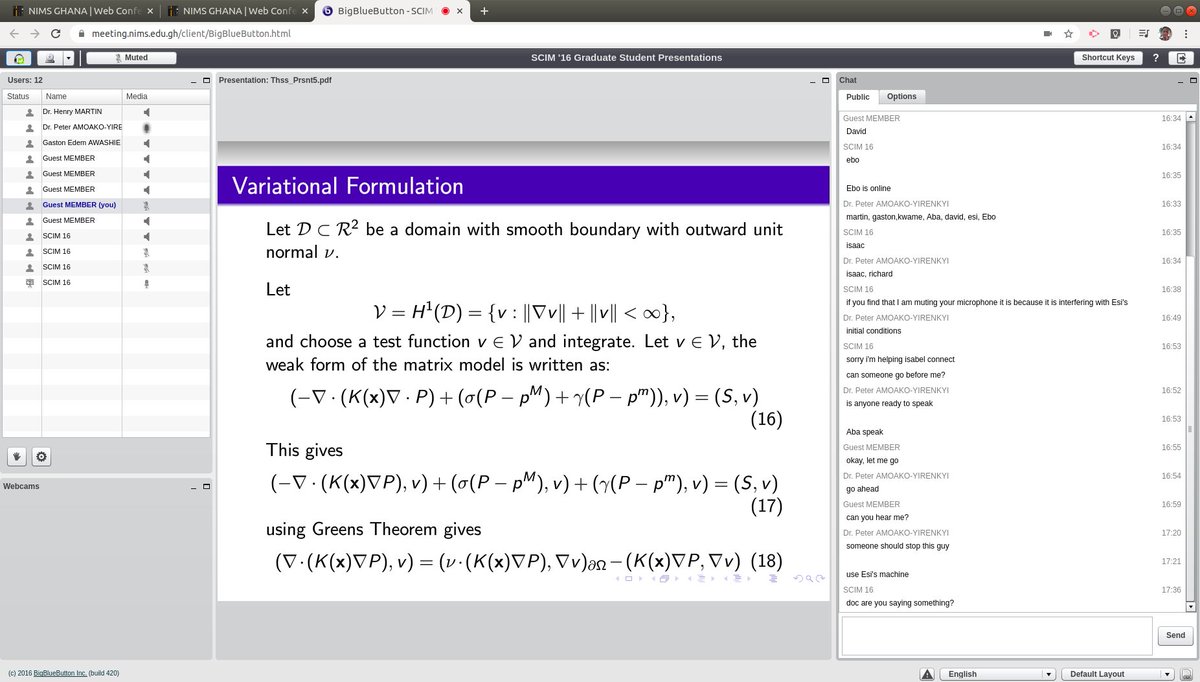
Task: Click speaker icon for Gaston Edem AWASHIE
Action: click(146, 143)
